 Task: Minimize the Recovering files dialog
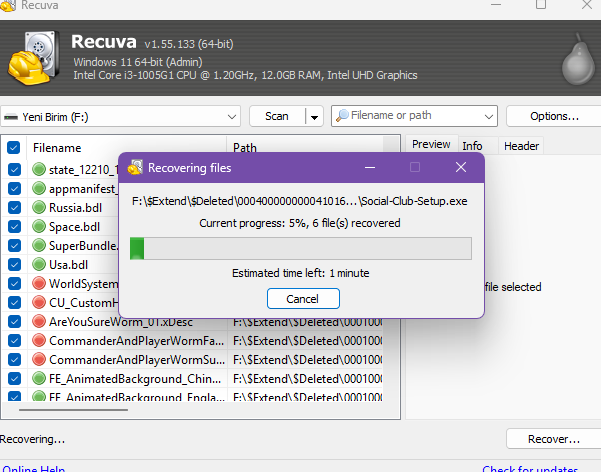[x=370, y=167]
